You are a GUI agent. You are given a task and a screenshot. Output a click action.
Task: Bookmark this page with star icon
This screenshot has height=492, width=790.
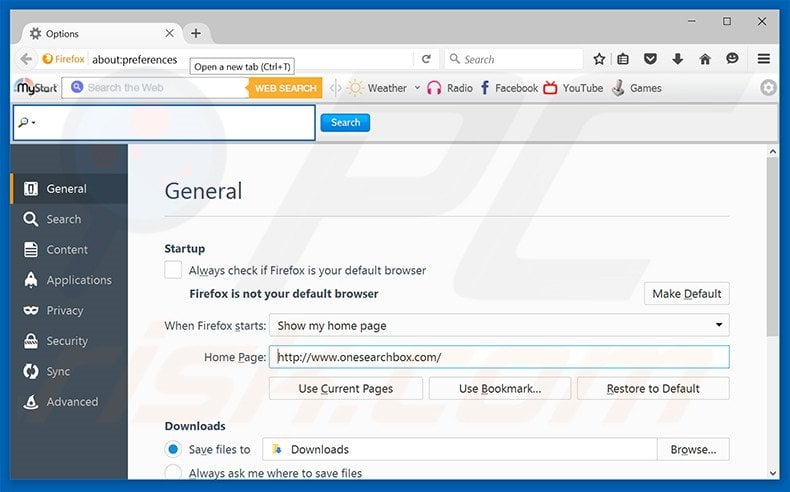(599, 59)
